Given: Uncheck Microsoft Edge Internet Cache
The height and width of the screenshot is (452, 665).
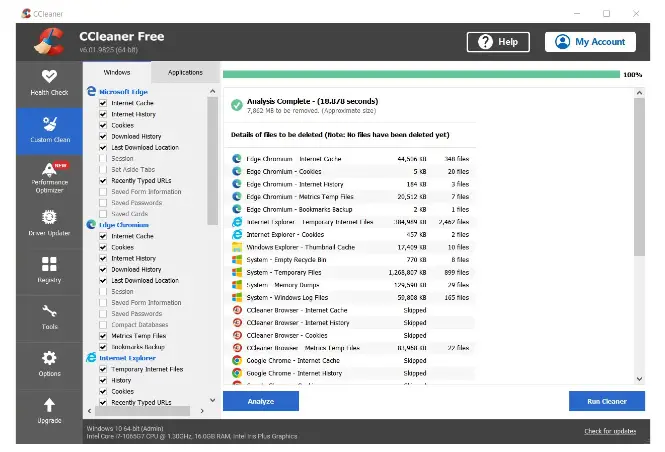Looking at the screenshot, I should pyautogui.click(x=103, y=103).
